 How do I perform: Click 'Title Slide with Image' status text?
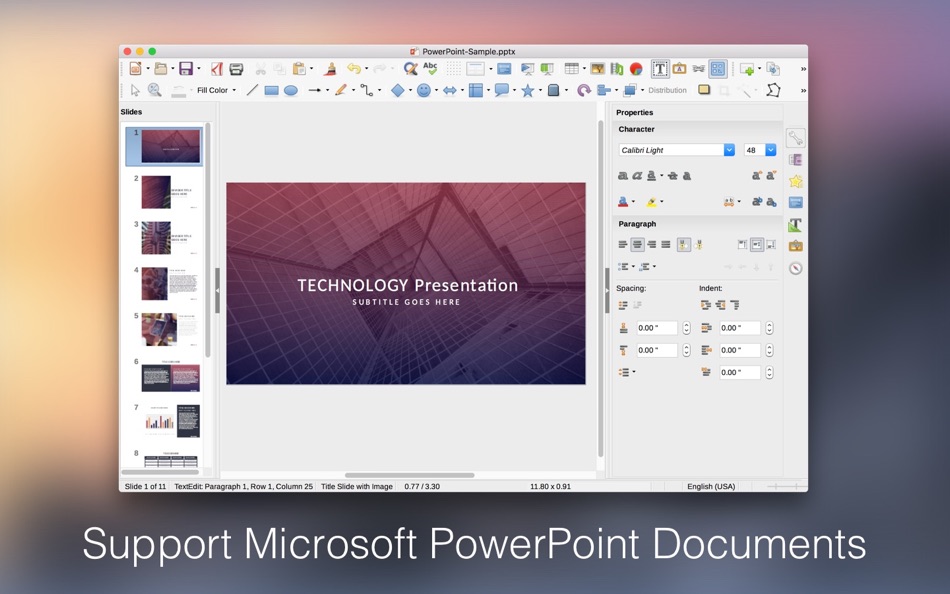(x=356, y=486)
